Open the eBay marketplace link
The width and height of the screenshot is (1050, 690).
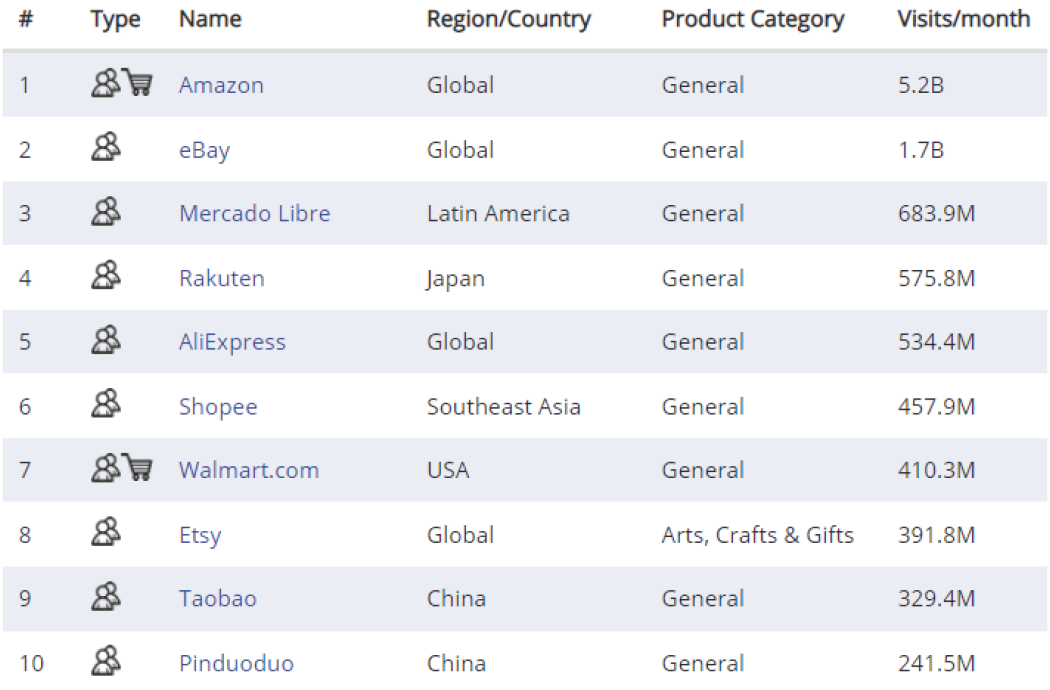tap(204, 150)
